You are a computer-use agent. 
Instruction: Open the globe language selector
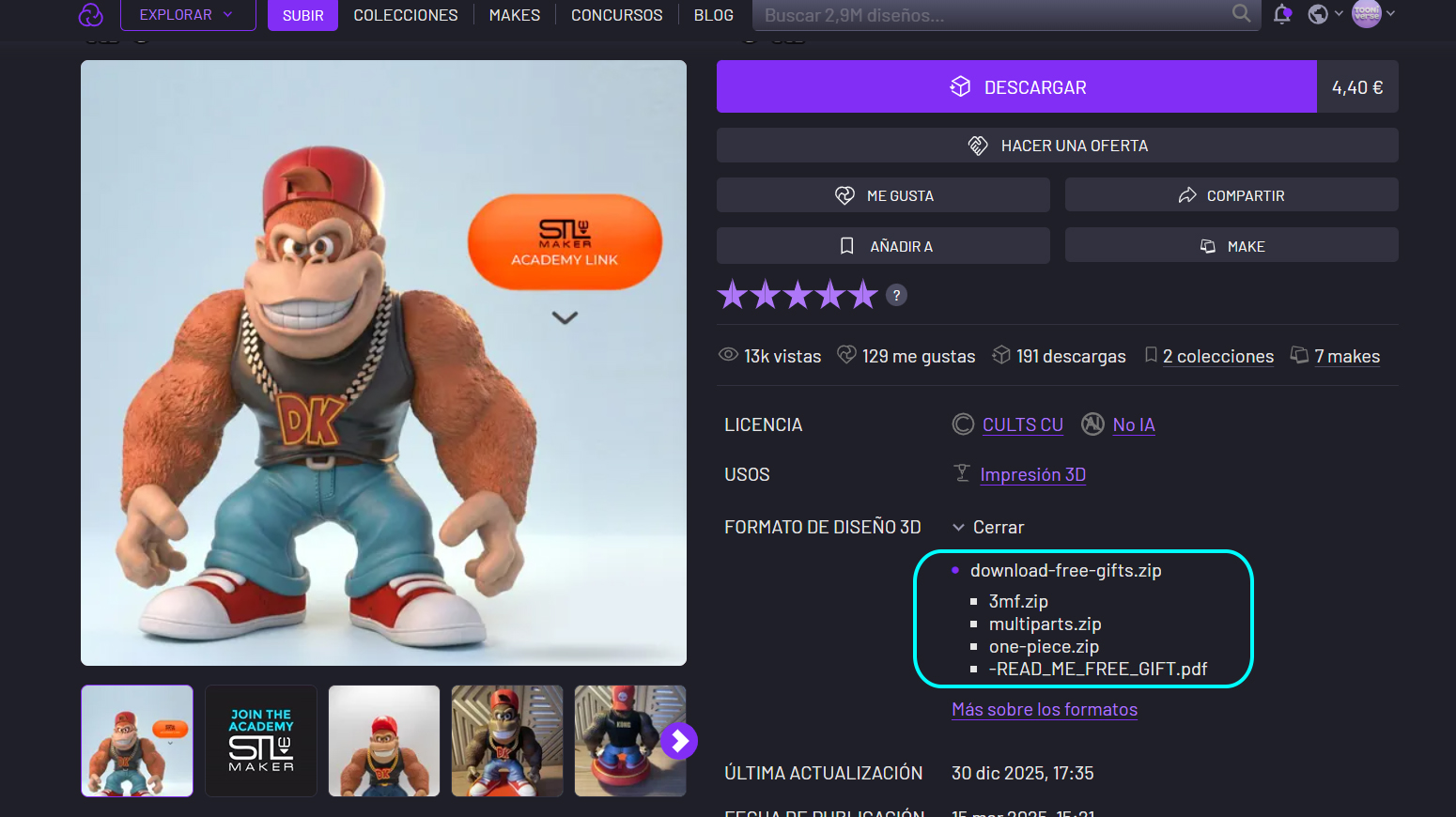point(1324,14)
